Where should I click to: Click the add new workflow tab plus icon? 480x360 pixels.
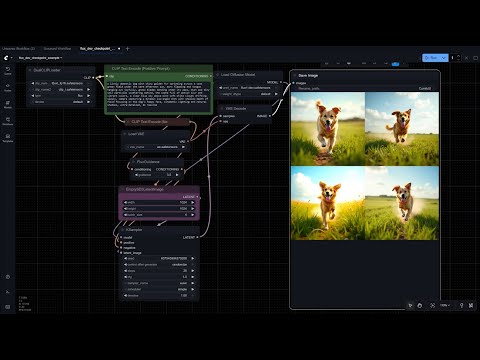tap(127, 49)
